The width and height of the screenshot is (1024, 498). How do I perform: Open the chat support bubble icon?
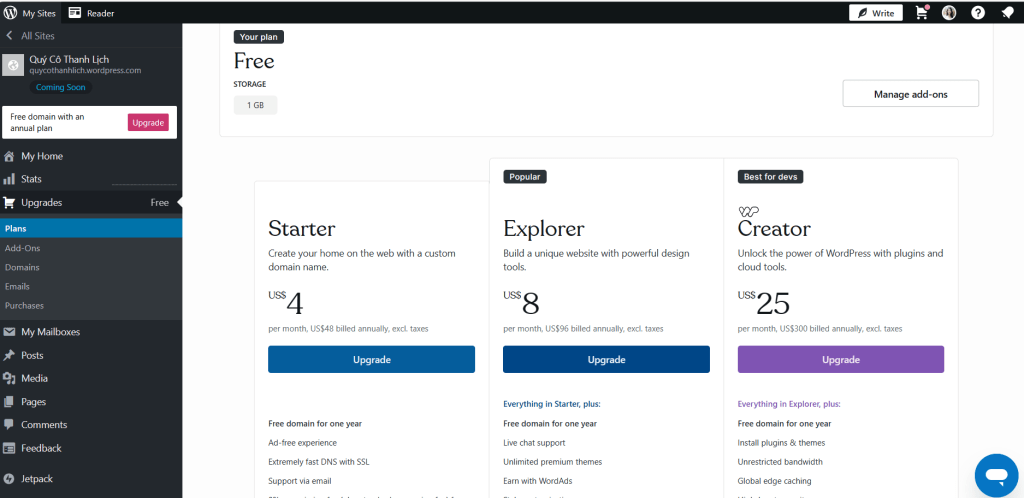[x=995, y=475]
